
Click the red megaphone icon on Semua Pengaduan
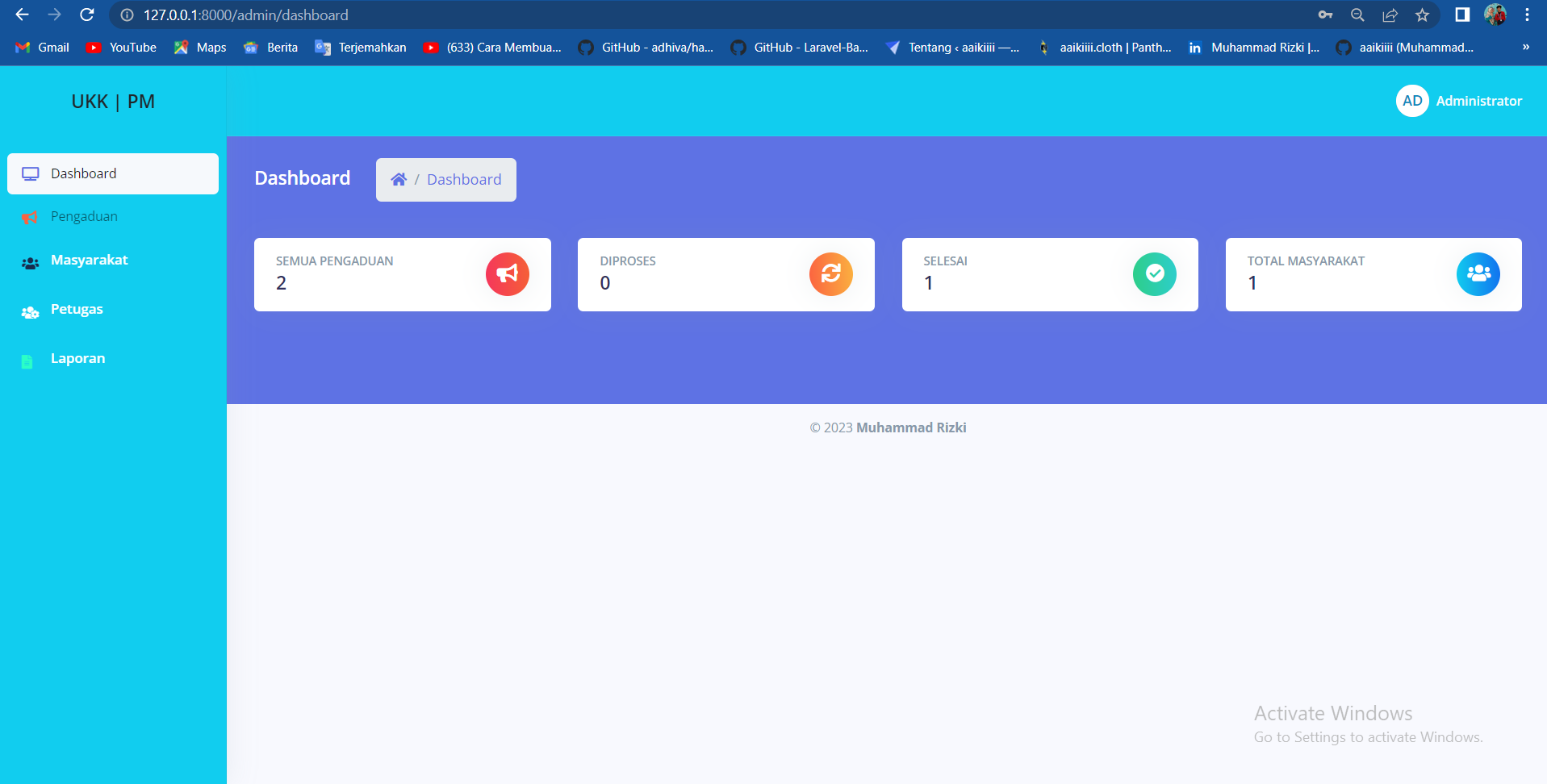tap(508, 274)
